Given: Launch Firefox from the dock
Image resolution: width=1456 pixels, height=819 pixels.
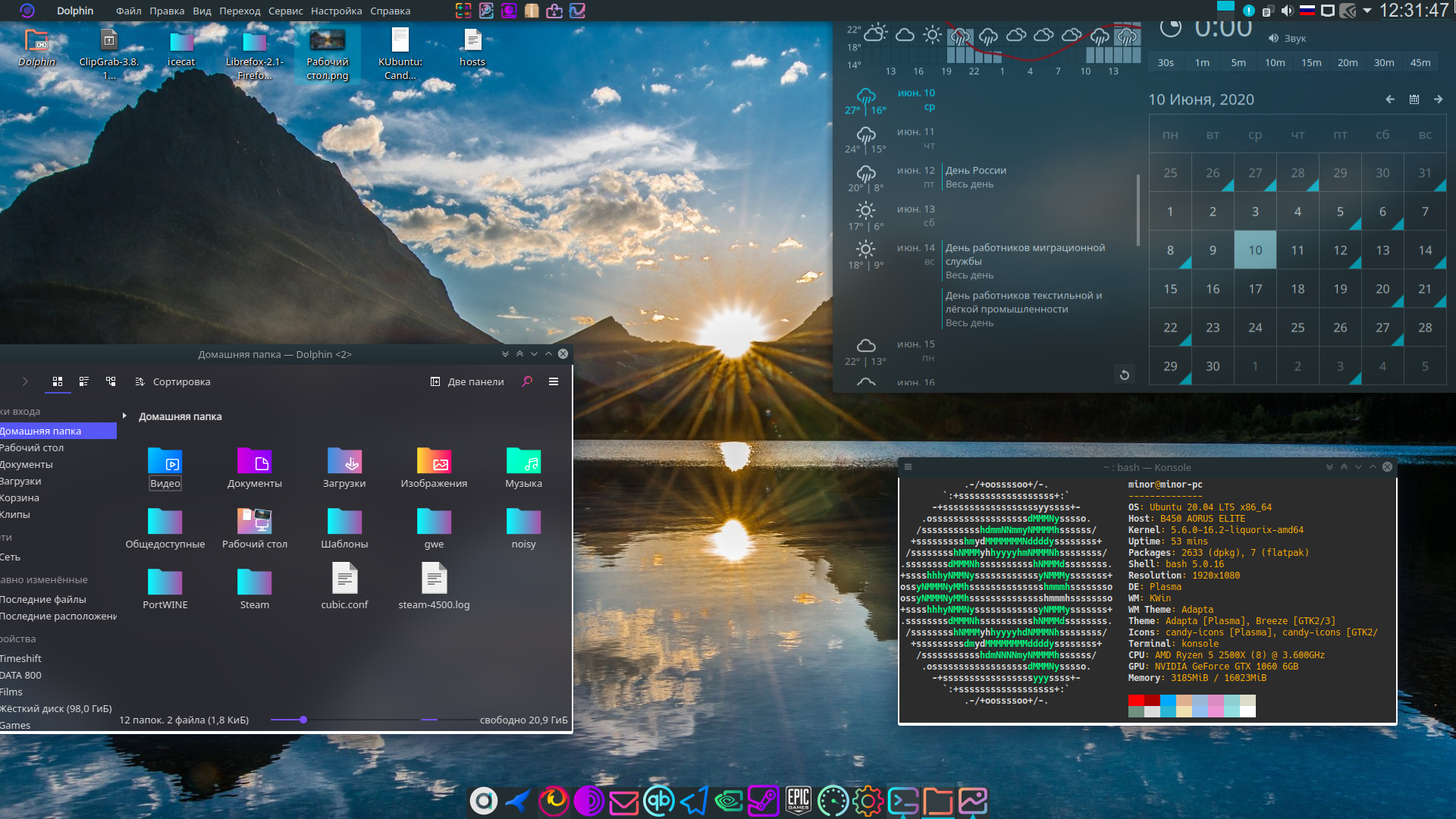Looking at the screenshot, I should [554, 801].
